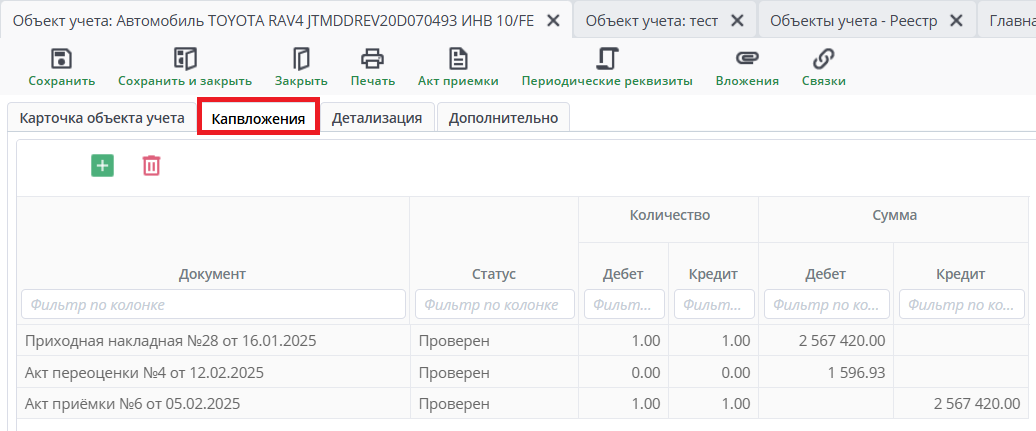Viewport: 1036px width, 431px height.
Task: Switch to Карточка объекта учета tab
Action: [102, 118]
